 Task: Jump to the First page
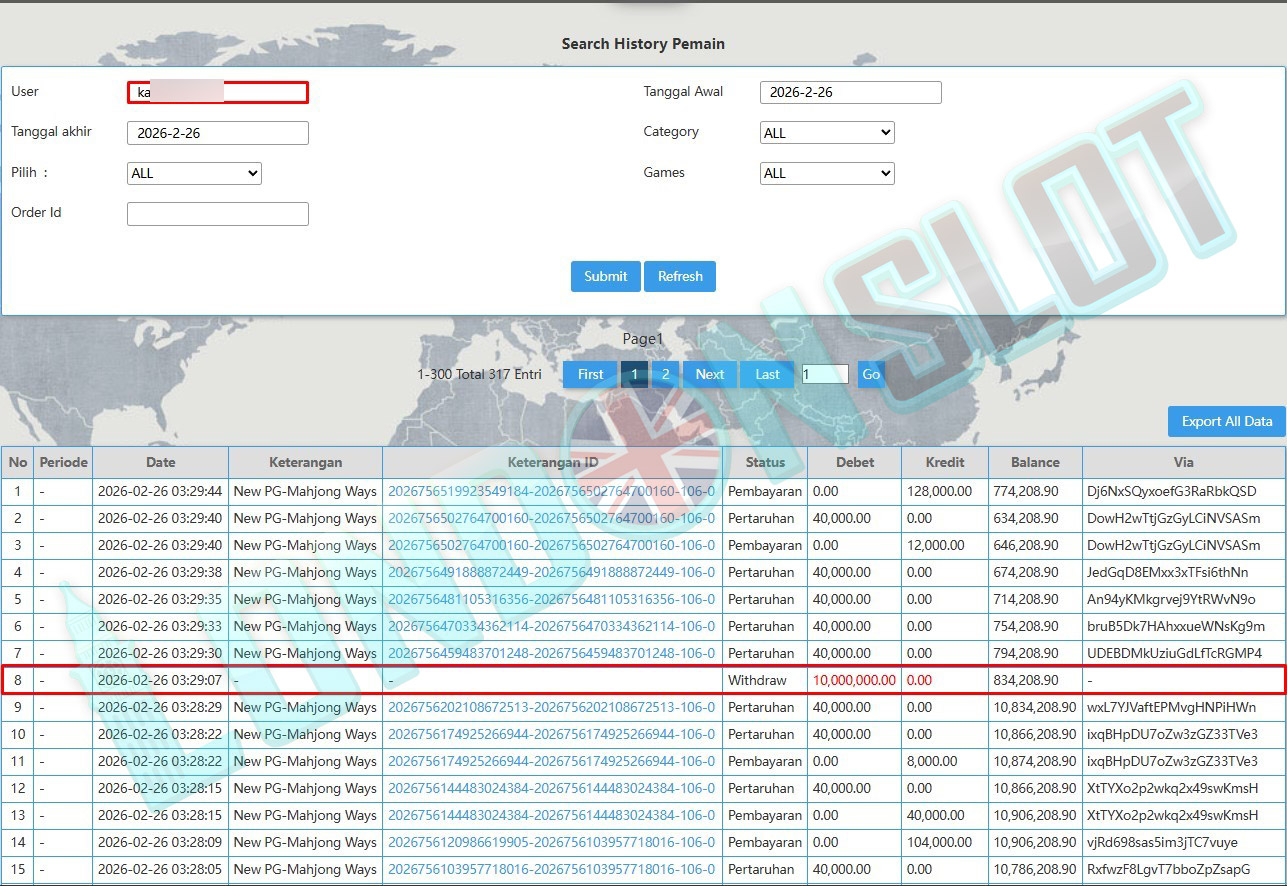[x=590, y=374]
